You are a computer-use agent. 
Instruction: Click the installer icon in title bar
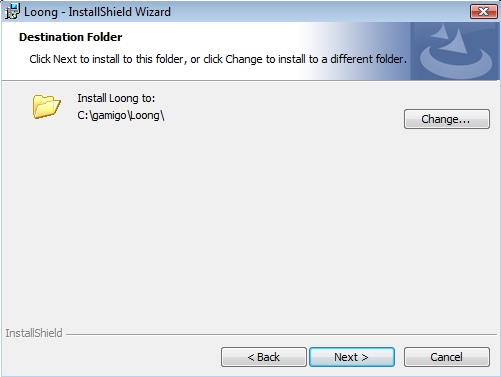click(13, 11)
